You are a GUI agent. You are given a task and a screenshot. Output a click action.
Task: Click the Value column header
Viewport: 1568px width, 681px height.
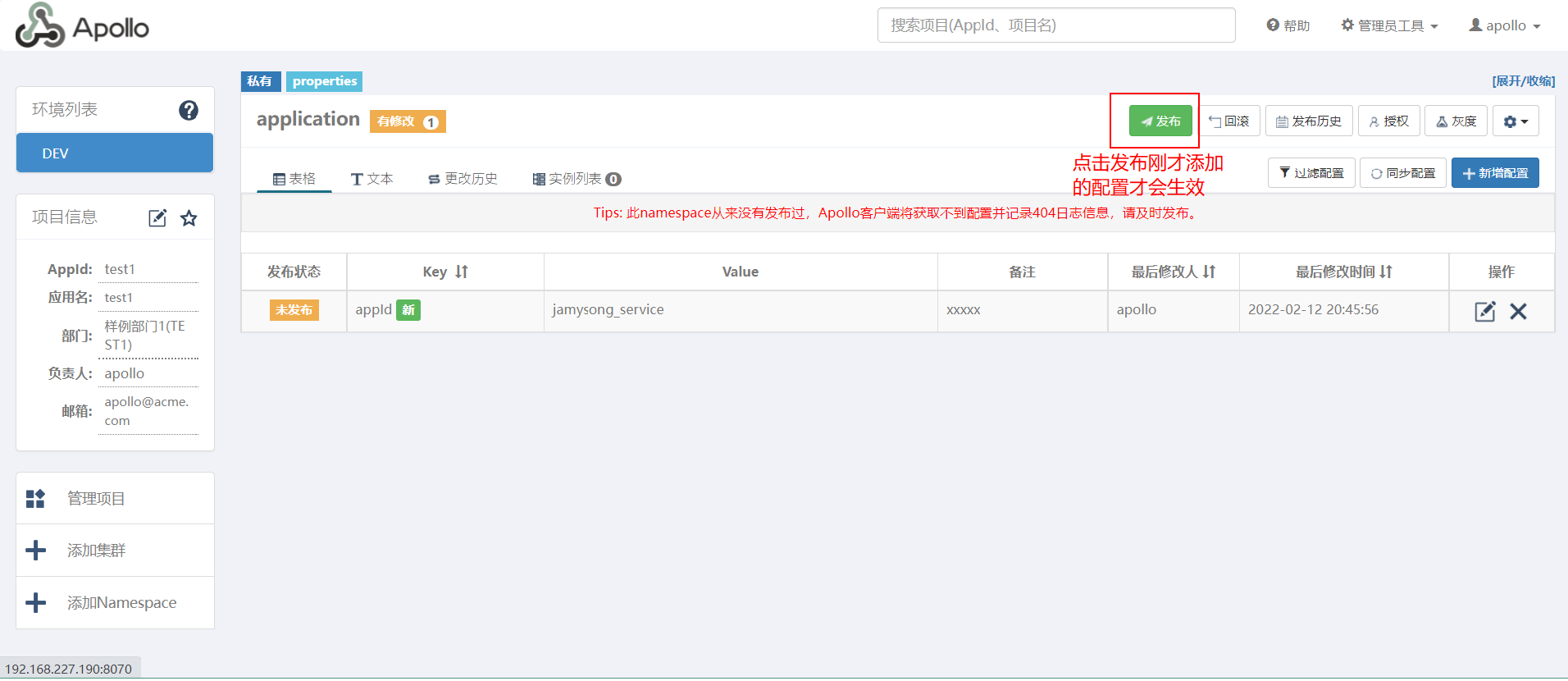[x=741, y=272]
